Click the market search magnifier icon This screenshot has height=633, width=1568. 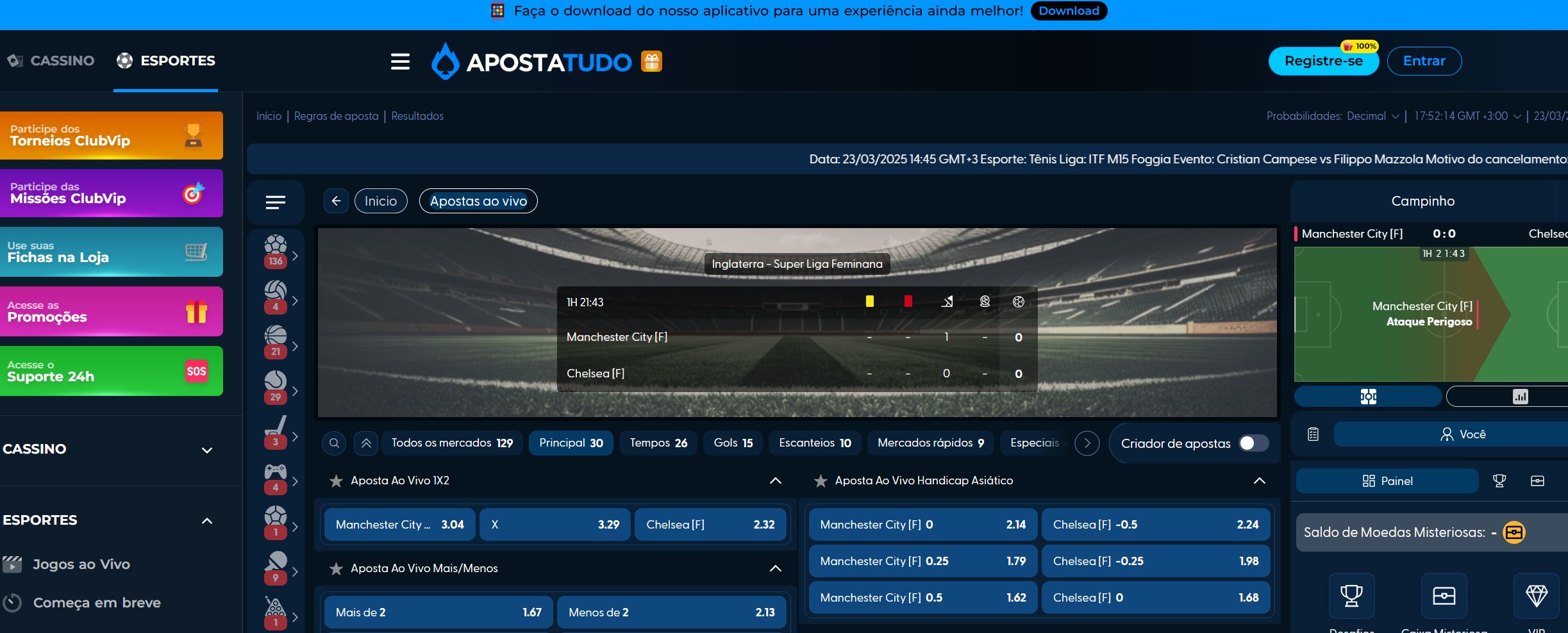tap(334, 443)
